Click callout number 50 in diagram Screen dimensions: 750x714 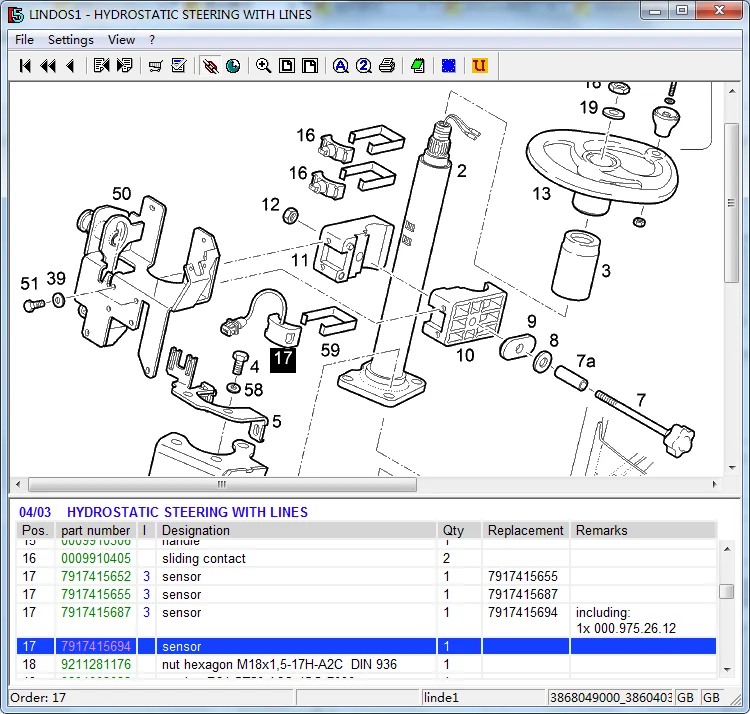pos(121,194)
